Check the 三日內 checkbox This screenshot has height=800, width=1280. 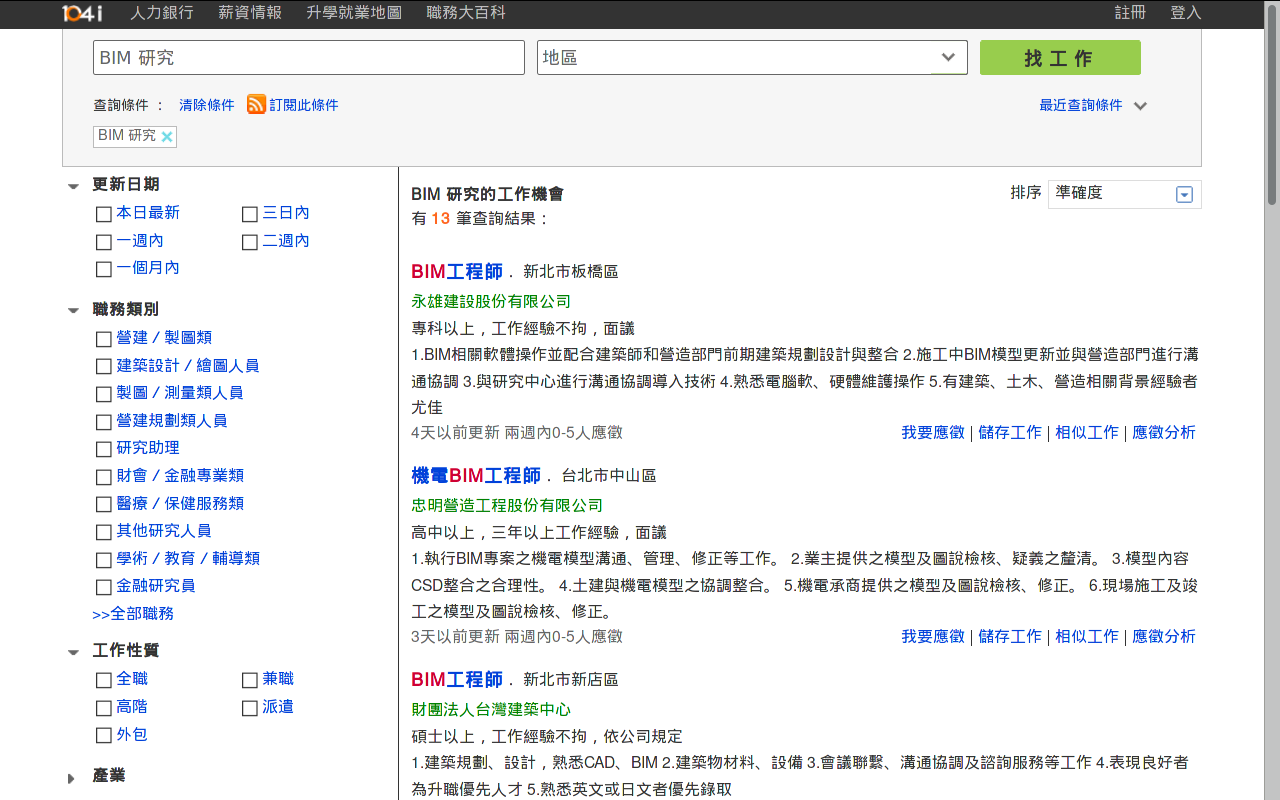[250, 214]
